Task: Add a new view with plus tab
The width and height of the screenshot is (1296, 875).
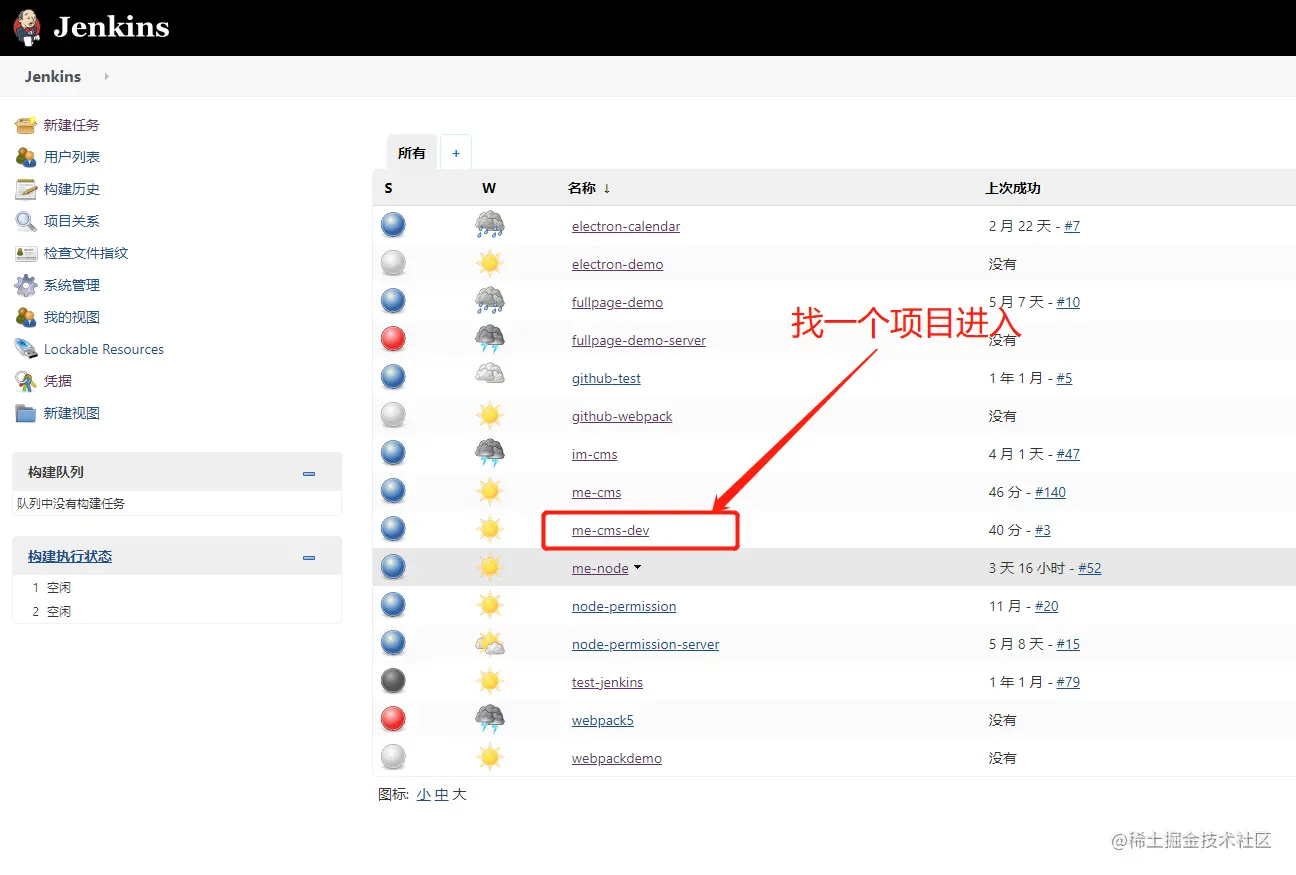Action: [x=456, y=153]
